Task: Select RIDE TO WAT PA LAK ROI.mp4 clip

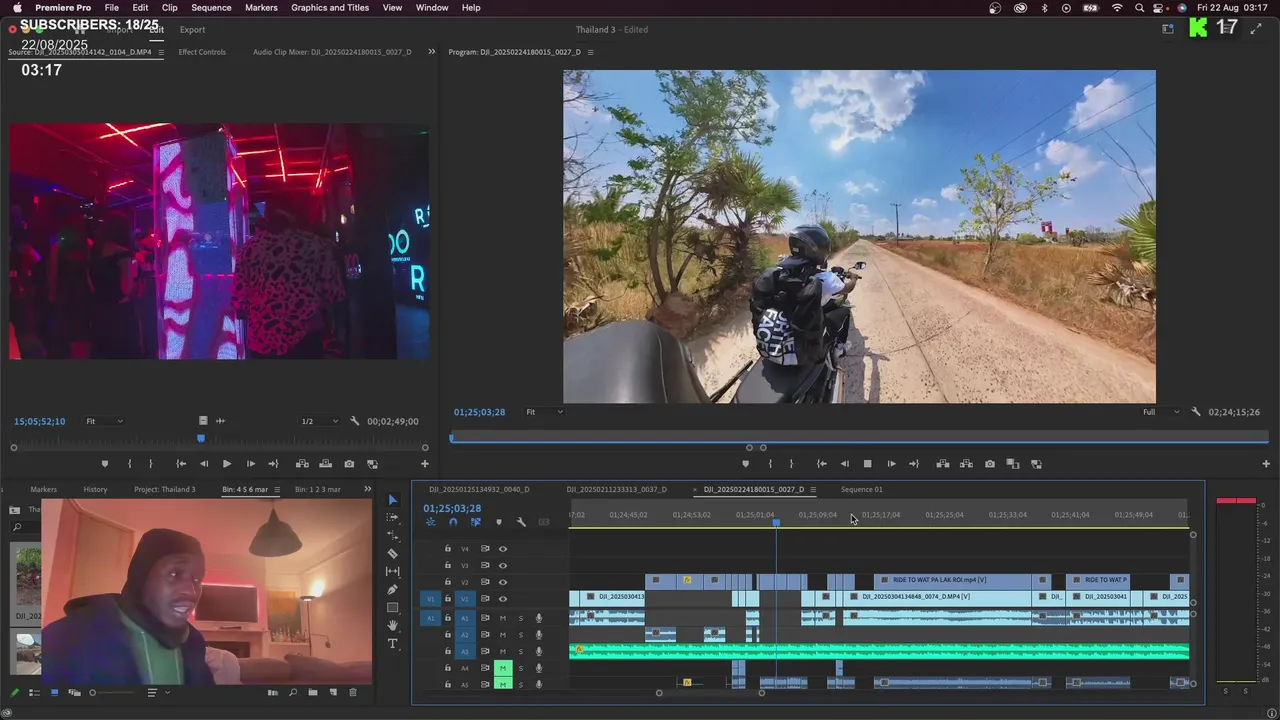Action: click(x=953, y=580)
